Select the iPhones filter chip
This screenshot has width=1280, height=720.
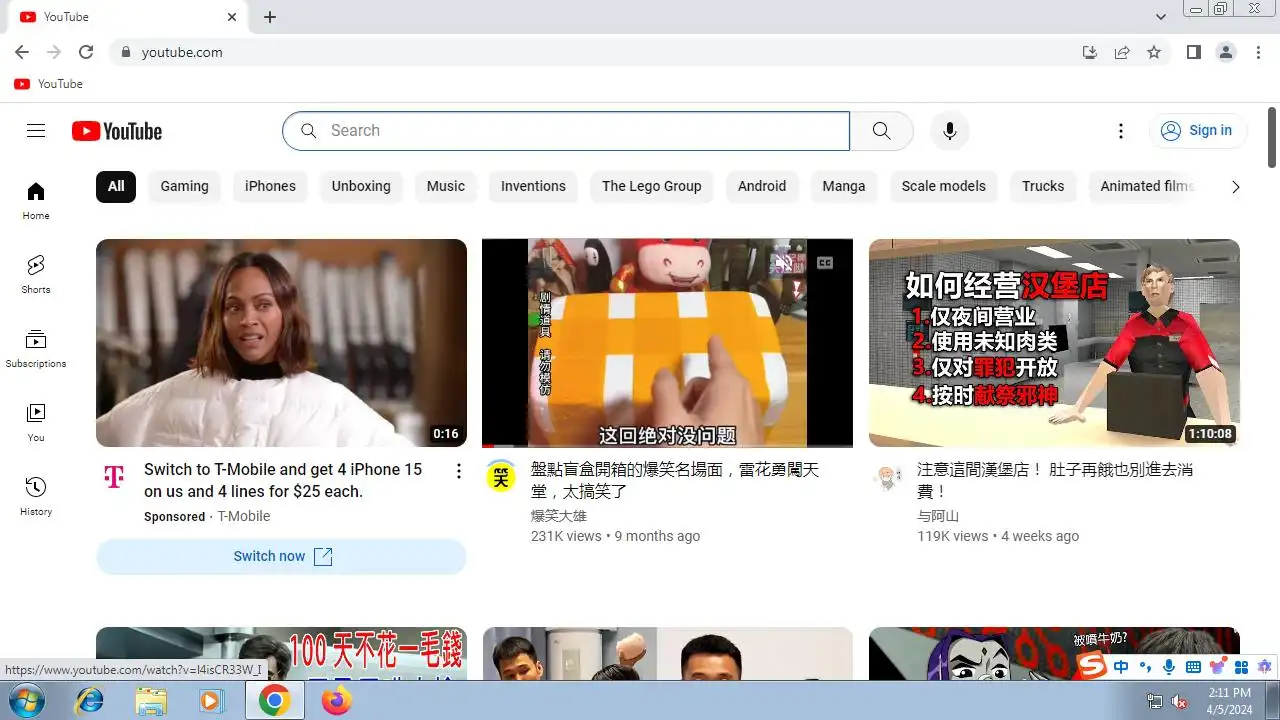[270, 186]
